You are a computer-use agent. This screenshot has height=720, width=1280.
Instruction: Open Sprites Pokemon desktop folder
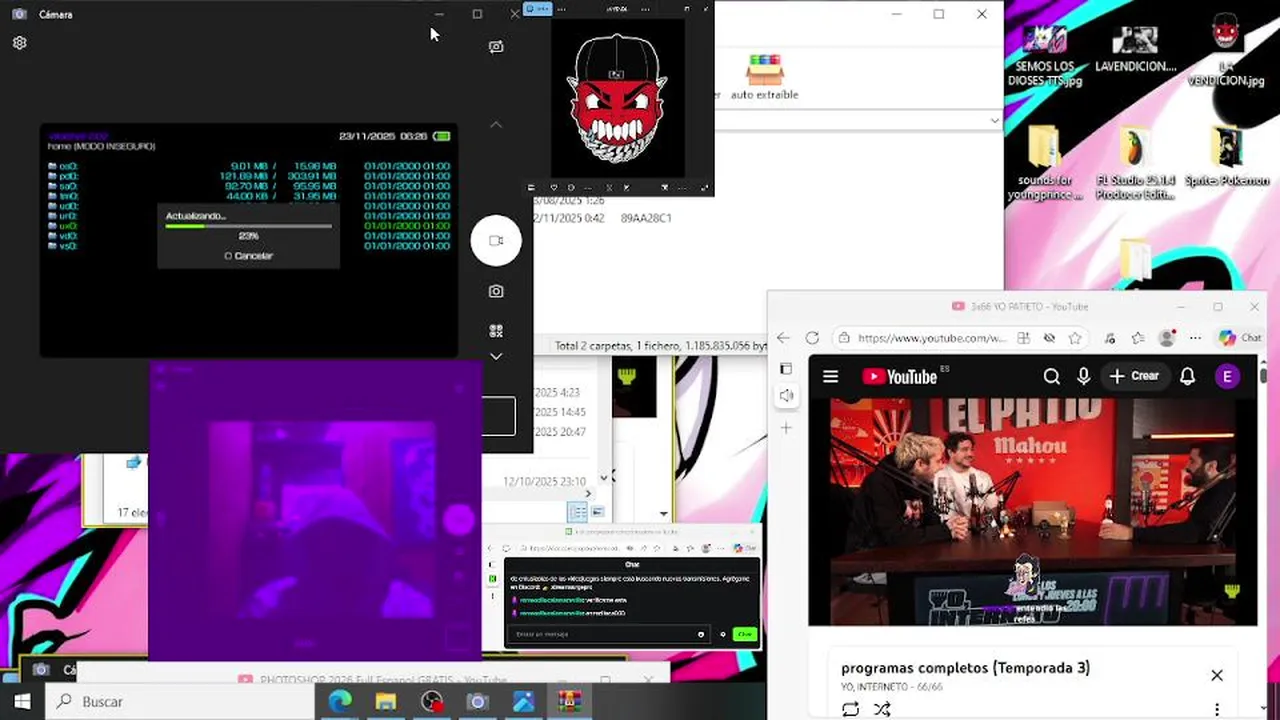pos(1226,157)
